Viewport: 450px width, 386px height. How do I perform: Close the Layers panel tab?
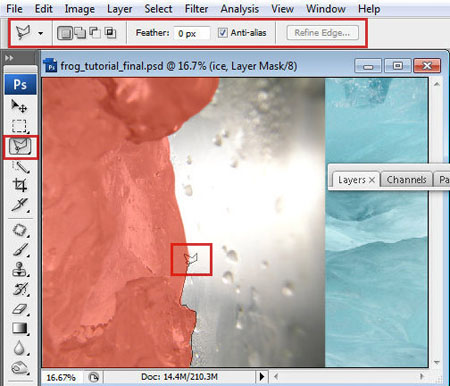(x=372, y=180)
